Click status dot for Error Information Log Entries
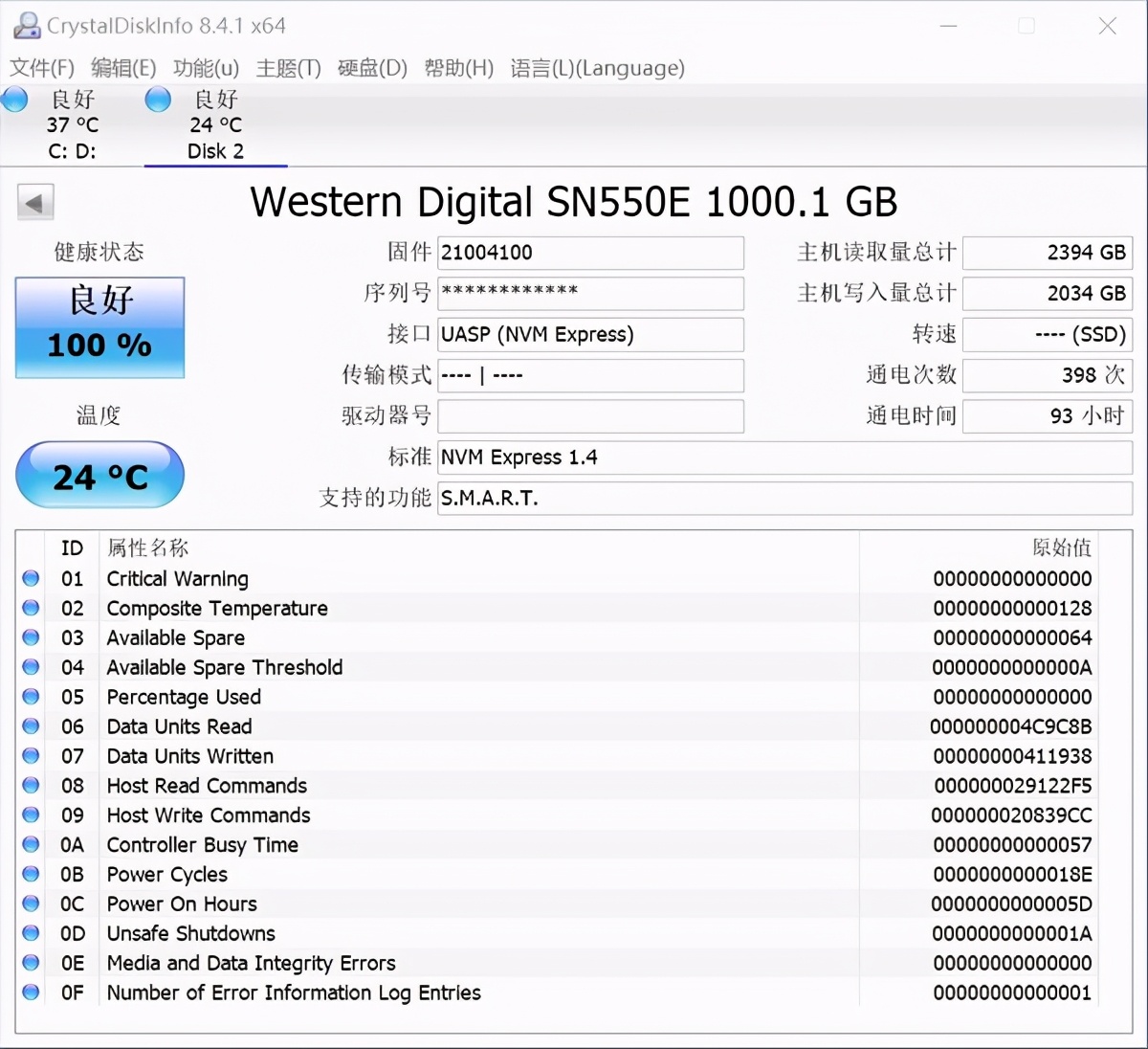The width and height of the screenshot is (1148, 1049). pyautogui.click(x=31, y=993)
